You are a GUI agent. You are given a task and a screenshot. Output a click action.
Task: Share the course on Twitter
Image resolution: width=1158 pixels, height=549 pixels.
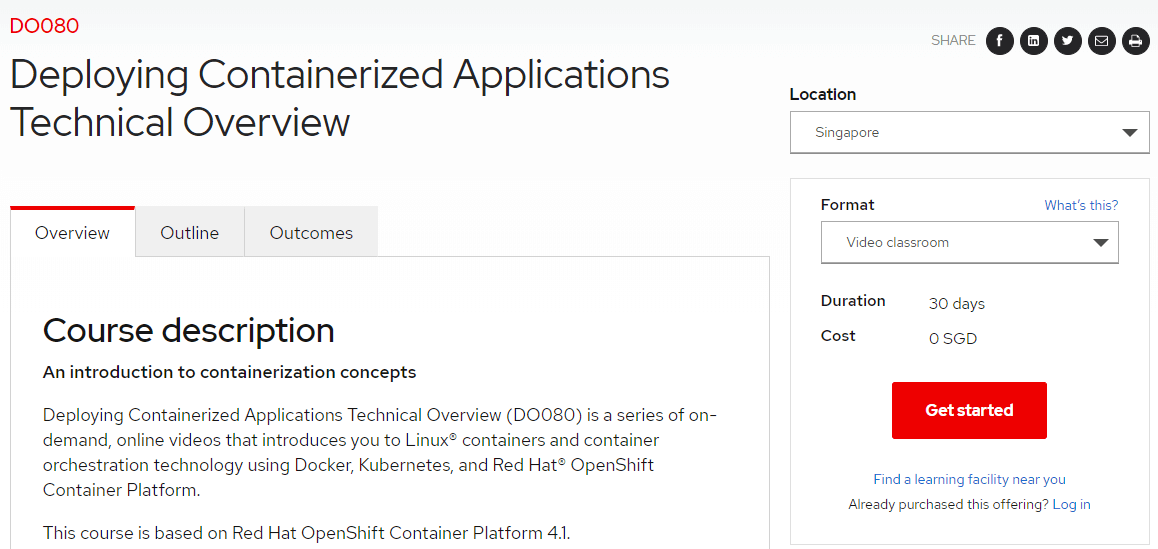[x=1068, y=41]
